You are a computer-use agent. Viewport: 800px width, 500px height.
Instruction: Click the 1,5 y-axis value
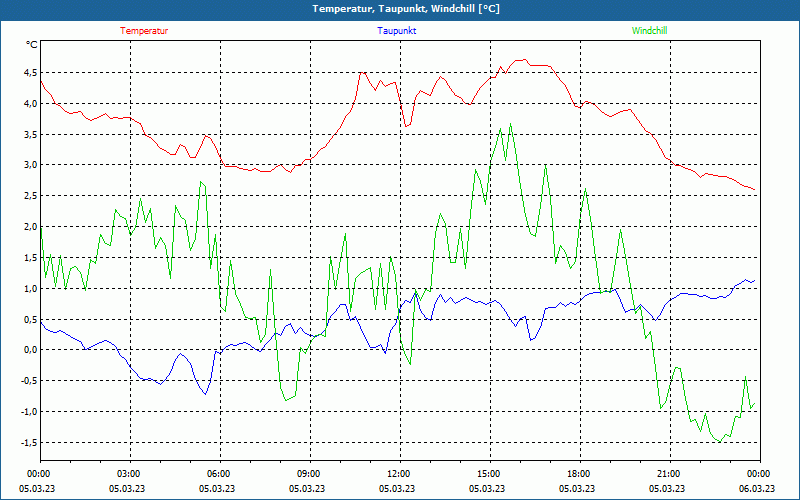[30, 258]
